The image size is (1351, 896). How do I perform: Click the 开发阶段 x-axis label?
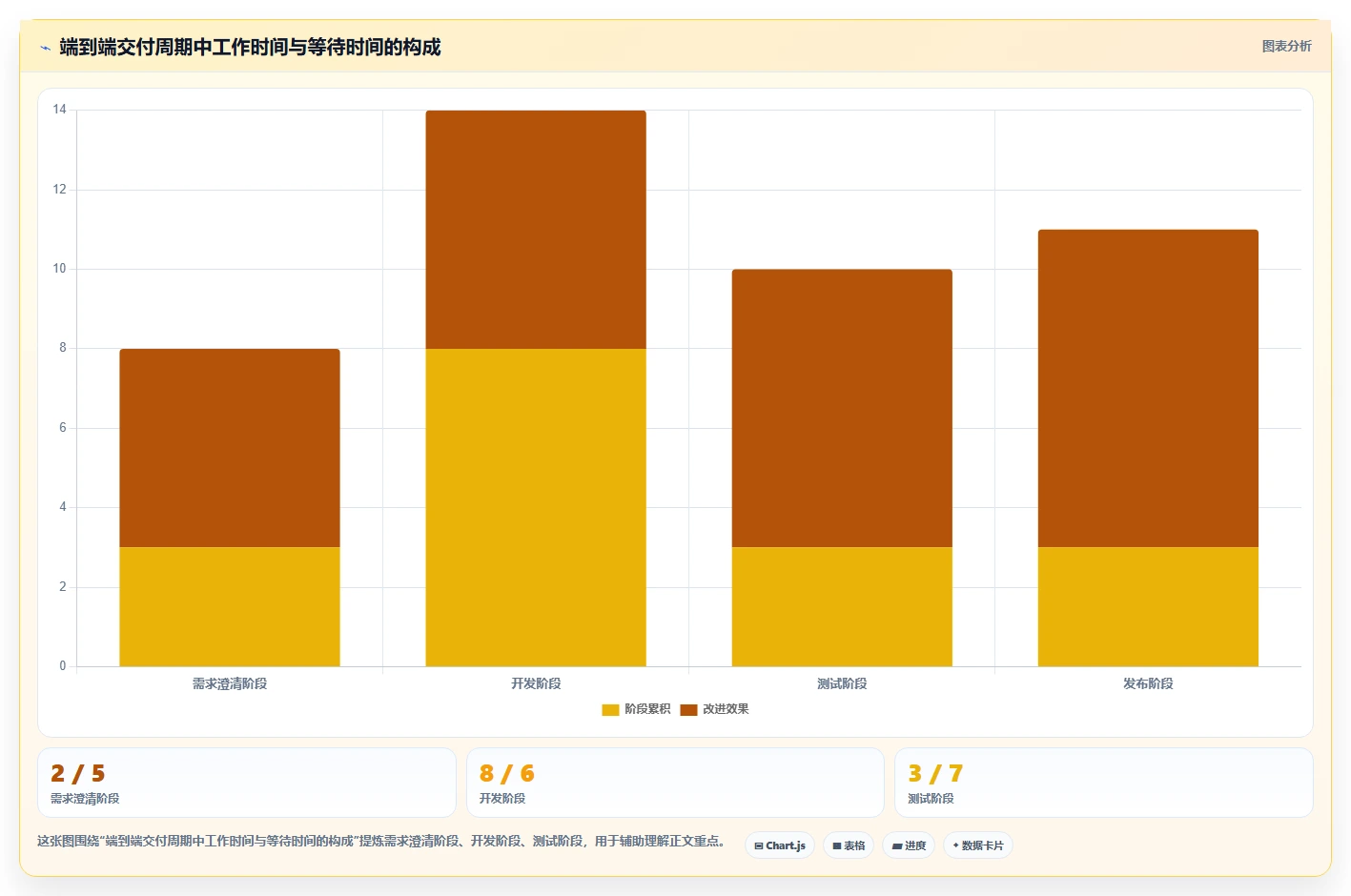(536, 683)
